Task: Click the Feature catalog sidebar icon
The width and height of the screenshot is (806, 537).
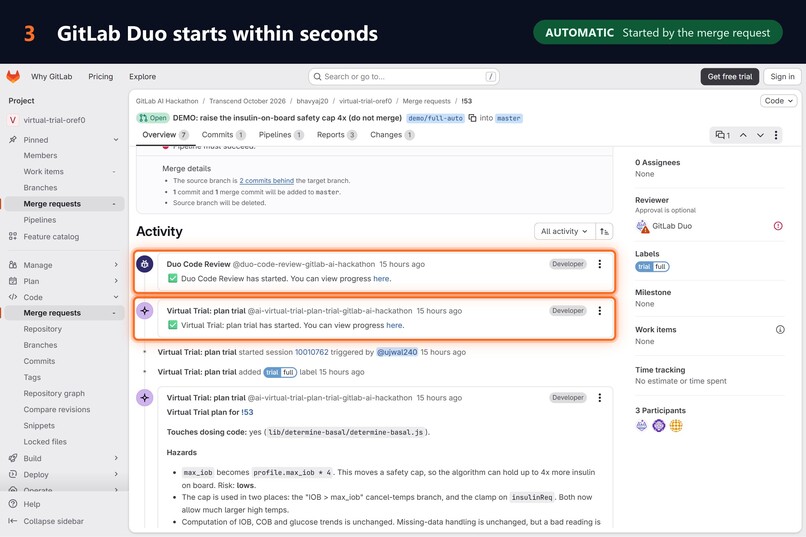Action: (x=13, y=237)
